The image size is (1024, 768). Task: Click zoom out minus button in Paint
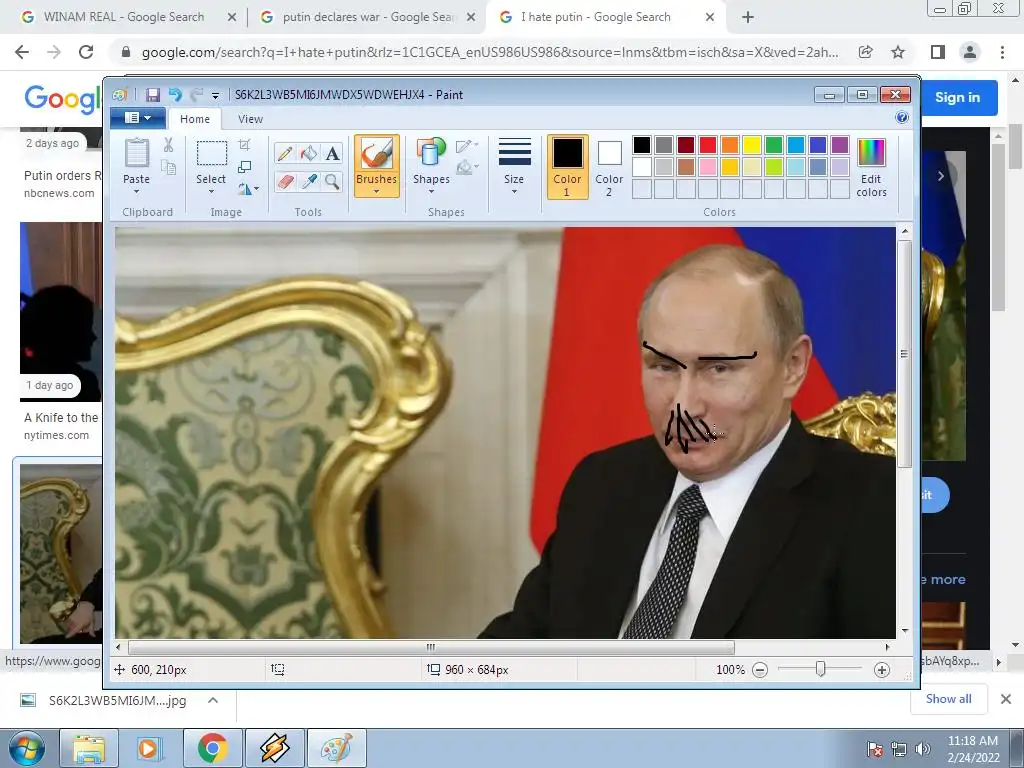click(760, 670)
